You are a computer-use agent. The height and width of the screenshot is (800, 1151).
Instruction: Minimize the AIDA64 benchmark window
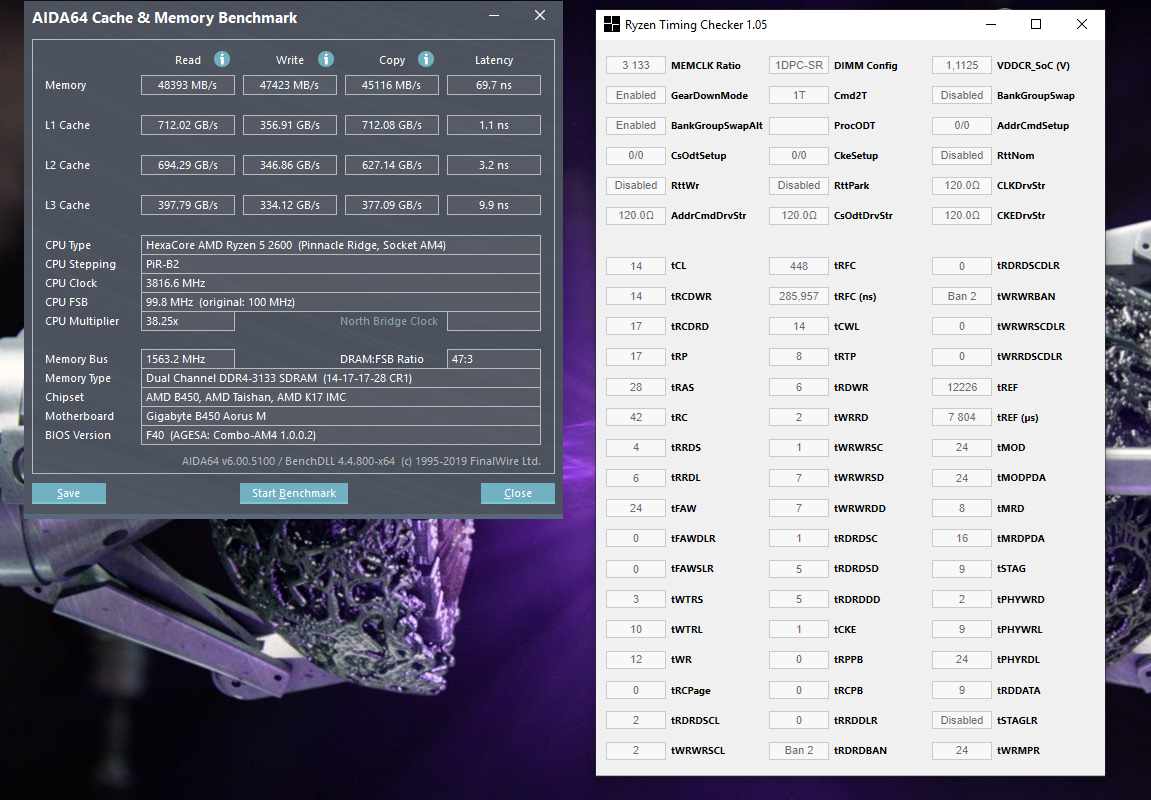[x=495, y=15]
